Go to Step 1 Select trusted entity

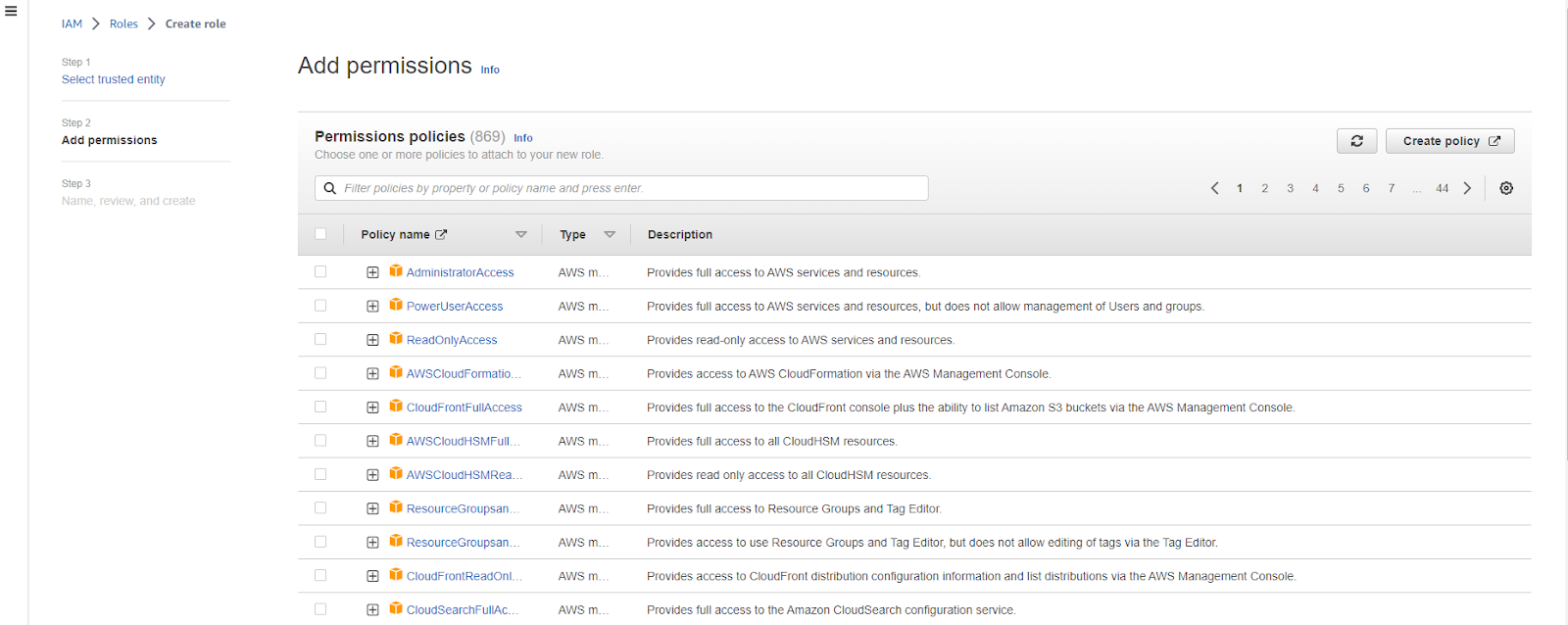pyautogui.click(x=113, y=79)
